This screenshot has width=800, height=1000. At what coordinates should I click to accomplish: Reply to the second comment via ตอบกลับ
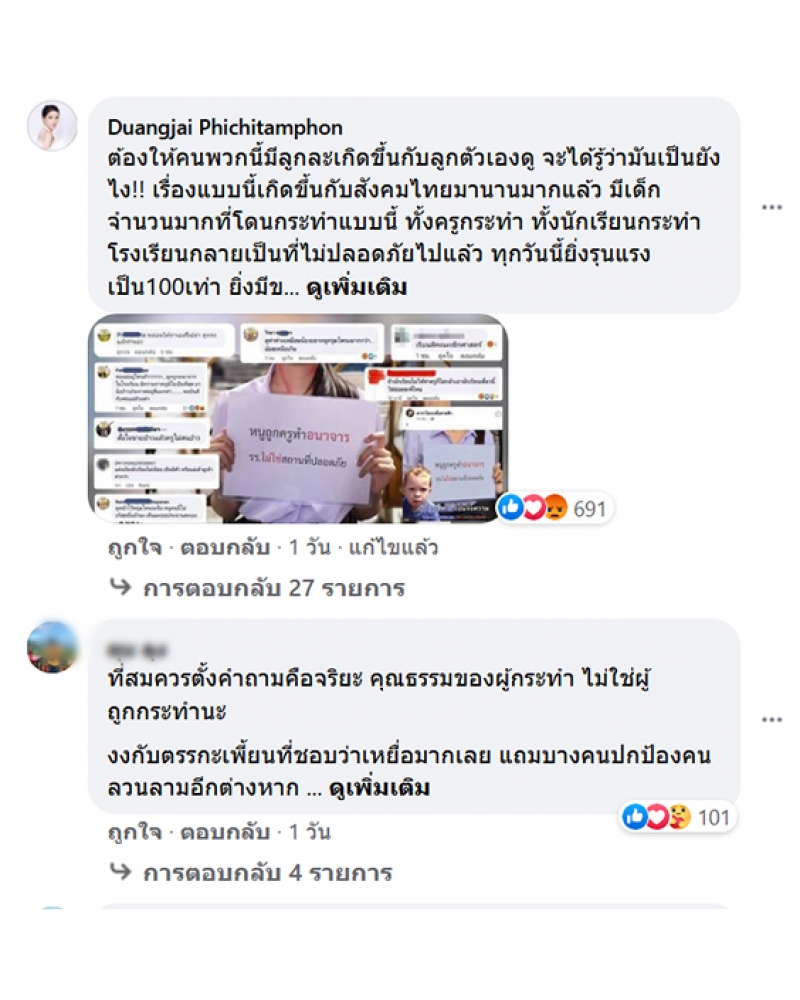click(x=225, y=832)
